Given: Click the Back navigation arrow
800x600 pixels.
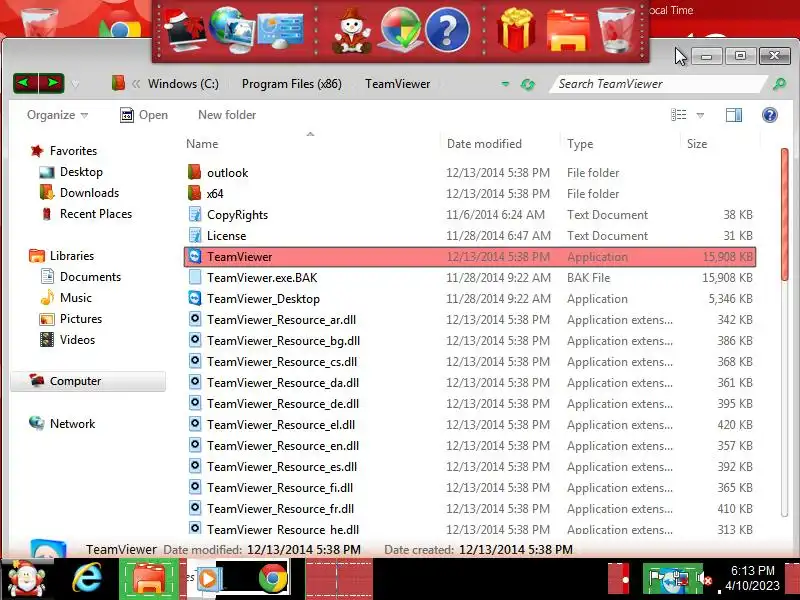Looking at the screenshot, I should (x=26, y=83).
